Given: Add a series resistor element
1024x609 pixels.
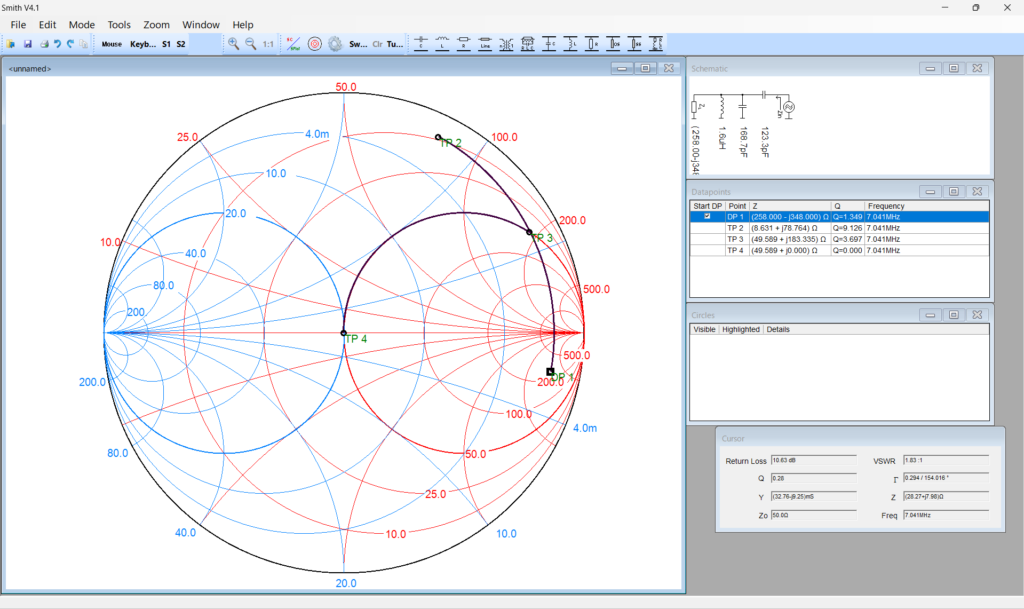Looking at the screenshot, I should coord(464,44).
